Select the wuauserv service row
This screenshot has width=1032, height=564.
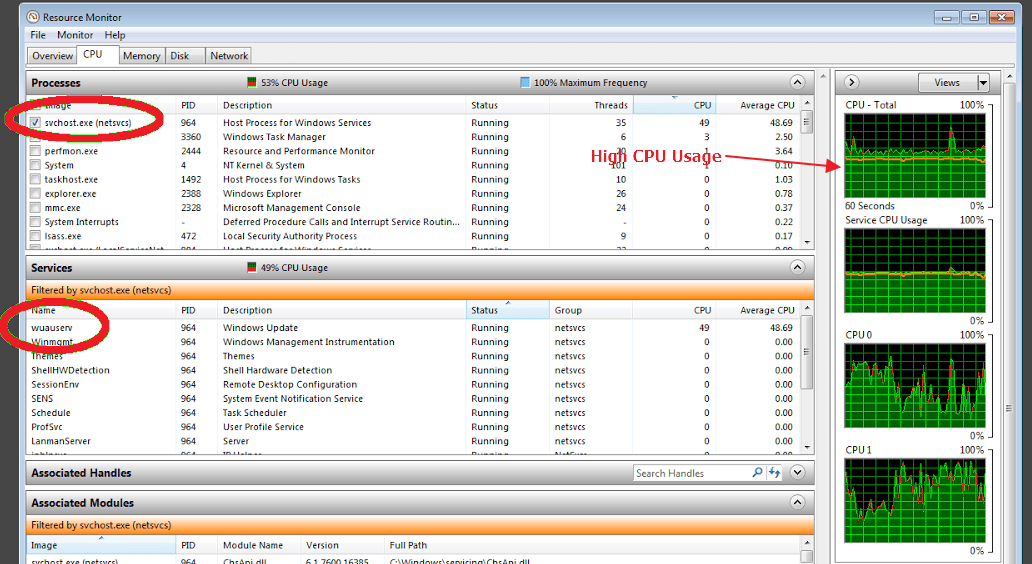tap(52, 328)
